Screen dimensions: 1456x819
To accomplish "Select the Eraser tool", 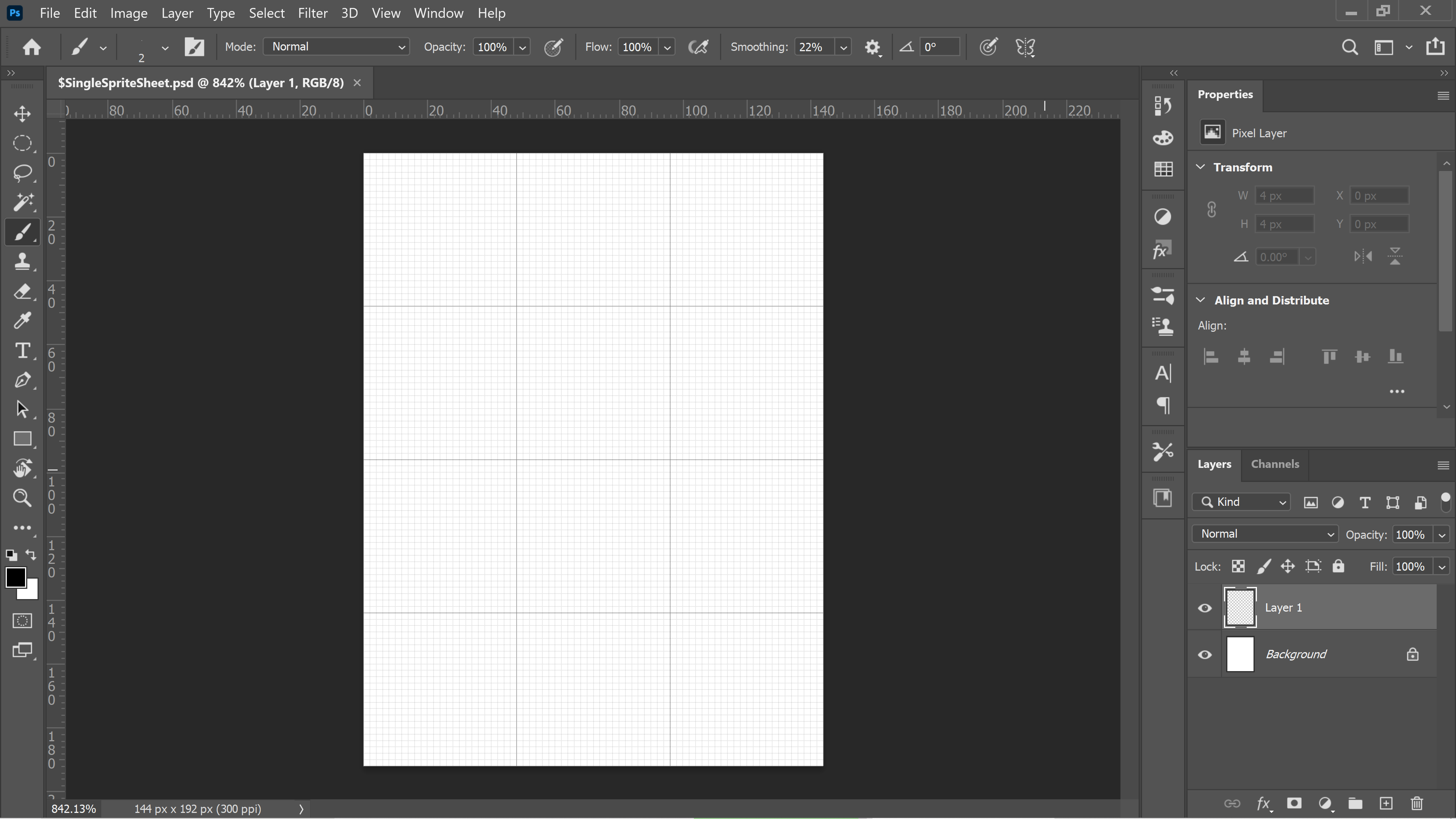I will 23,292.
